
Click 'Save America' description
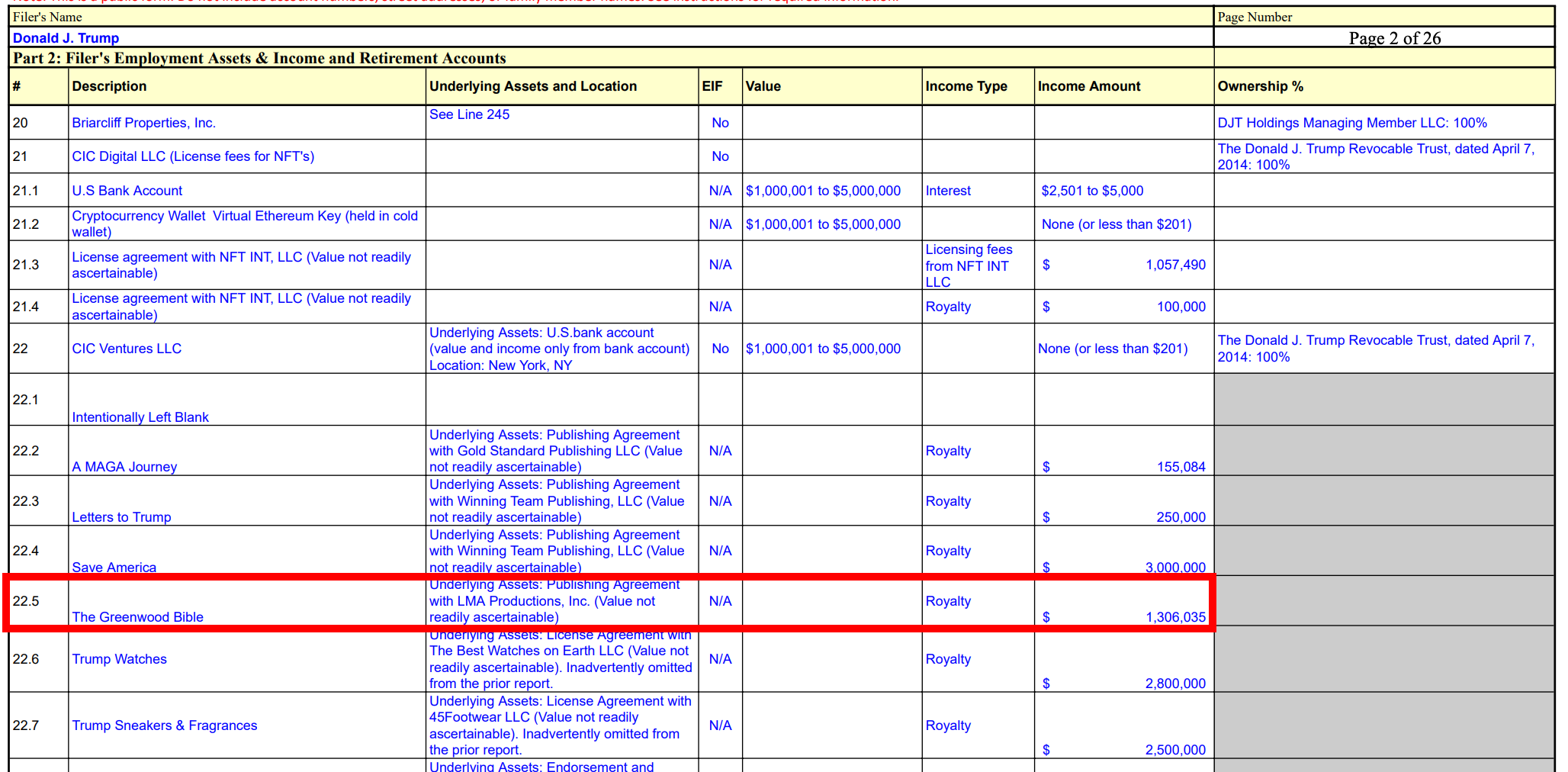pyautogui.click(x=114, y=567)
